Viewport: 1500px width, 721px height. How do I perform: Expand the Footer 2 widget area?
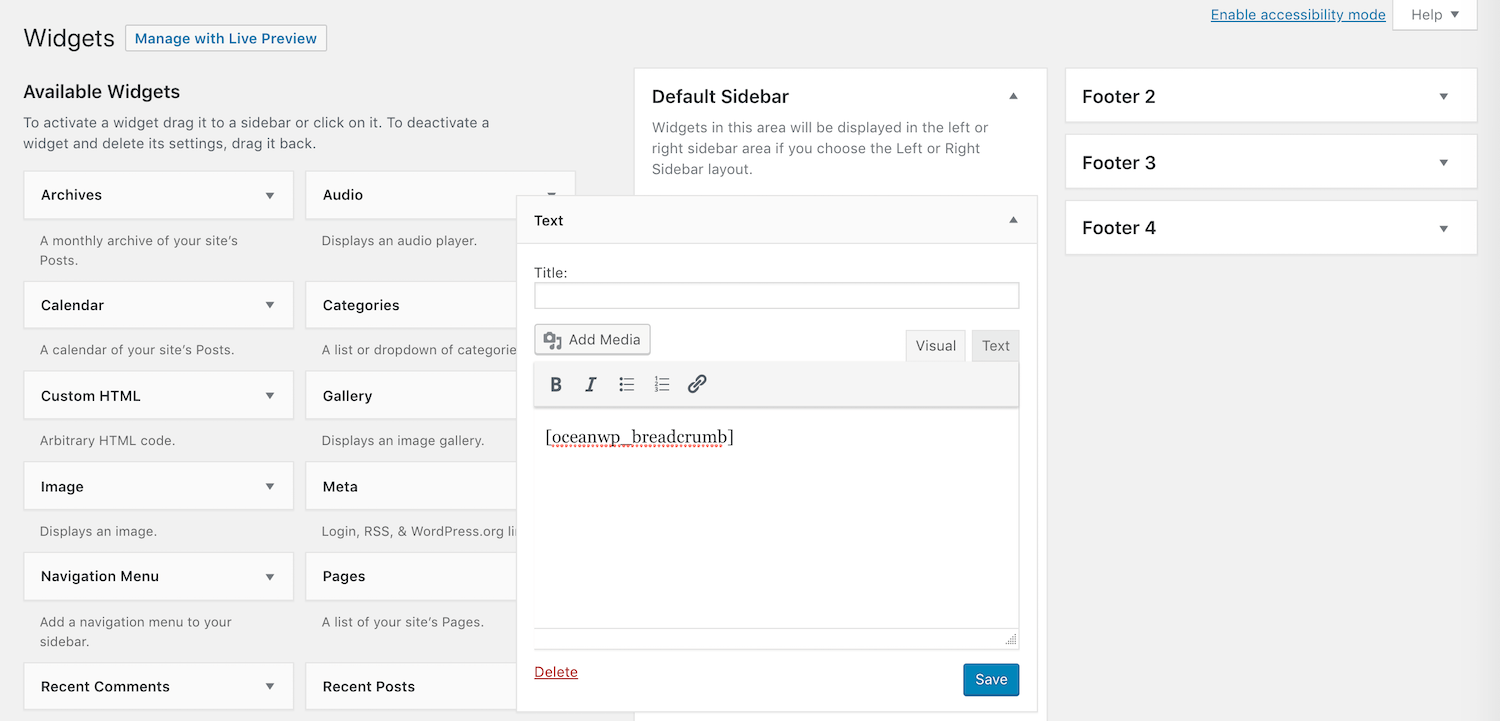point(1443,95)
